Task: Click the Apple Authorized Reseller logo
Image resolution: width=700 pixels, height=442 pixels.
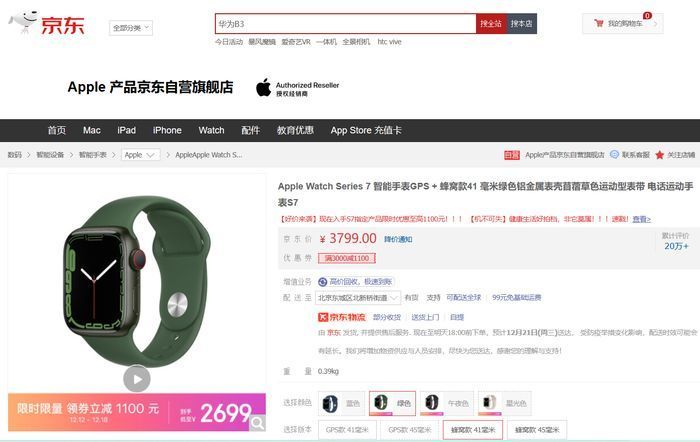Action: coord(297,88)
